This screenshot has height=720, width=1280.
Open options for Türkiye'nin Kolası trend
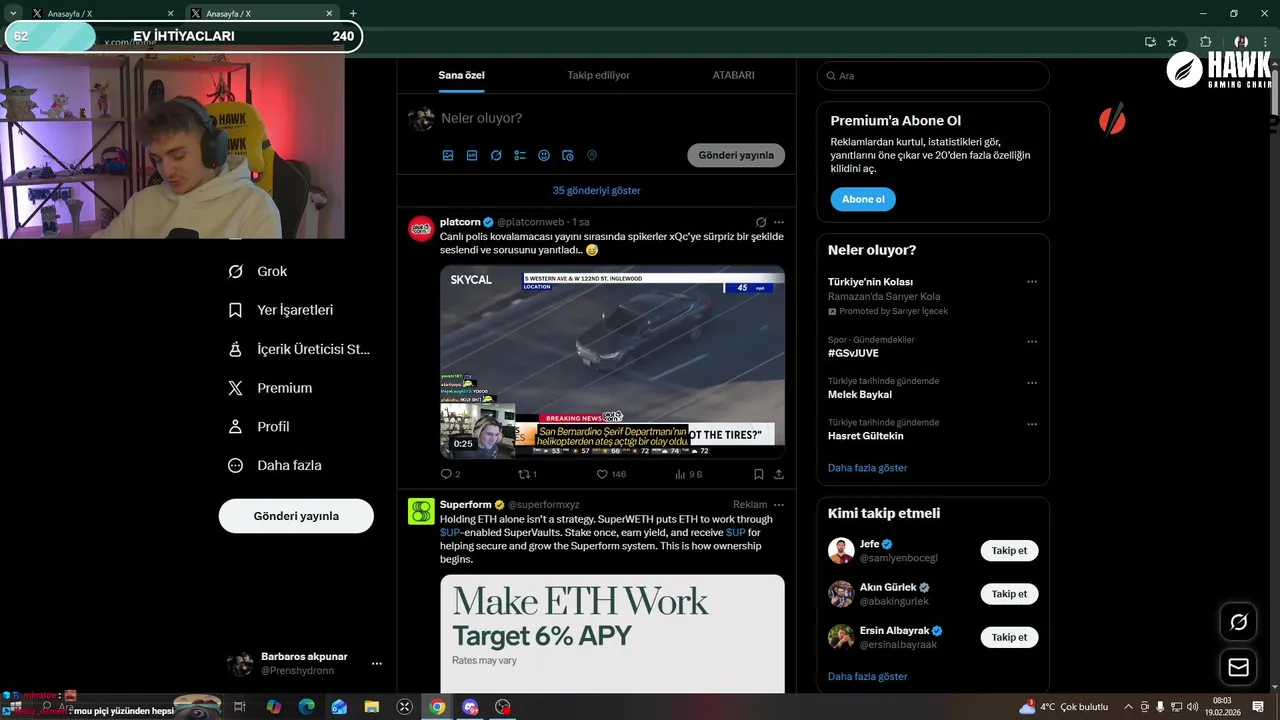tap(1032, 282)
